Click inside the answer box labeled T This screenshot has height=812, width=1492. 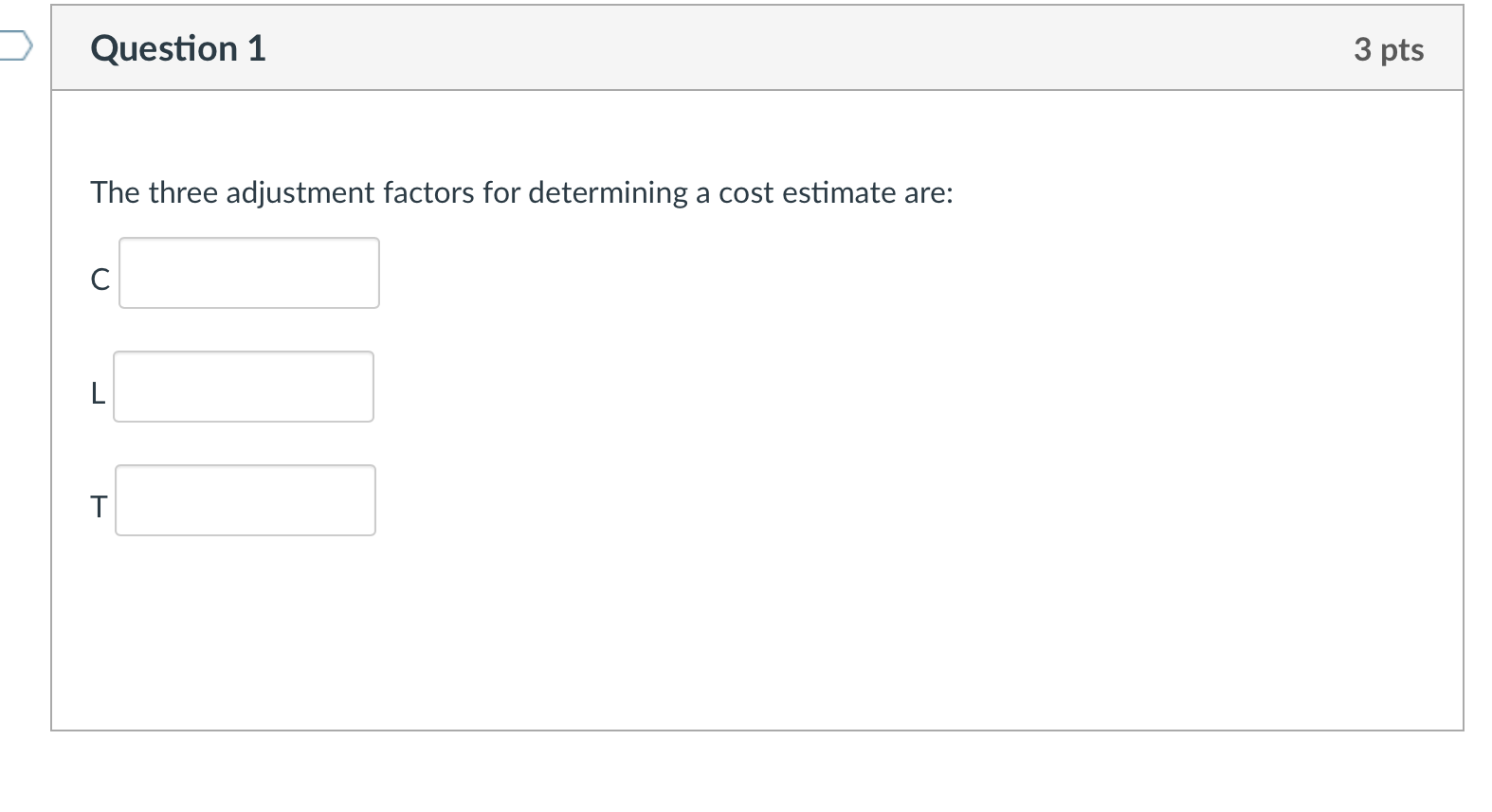click(245, 500)
